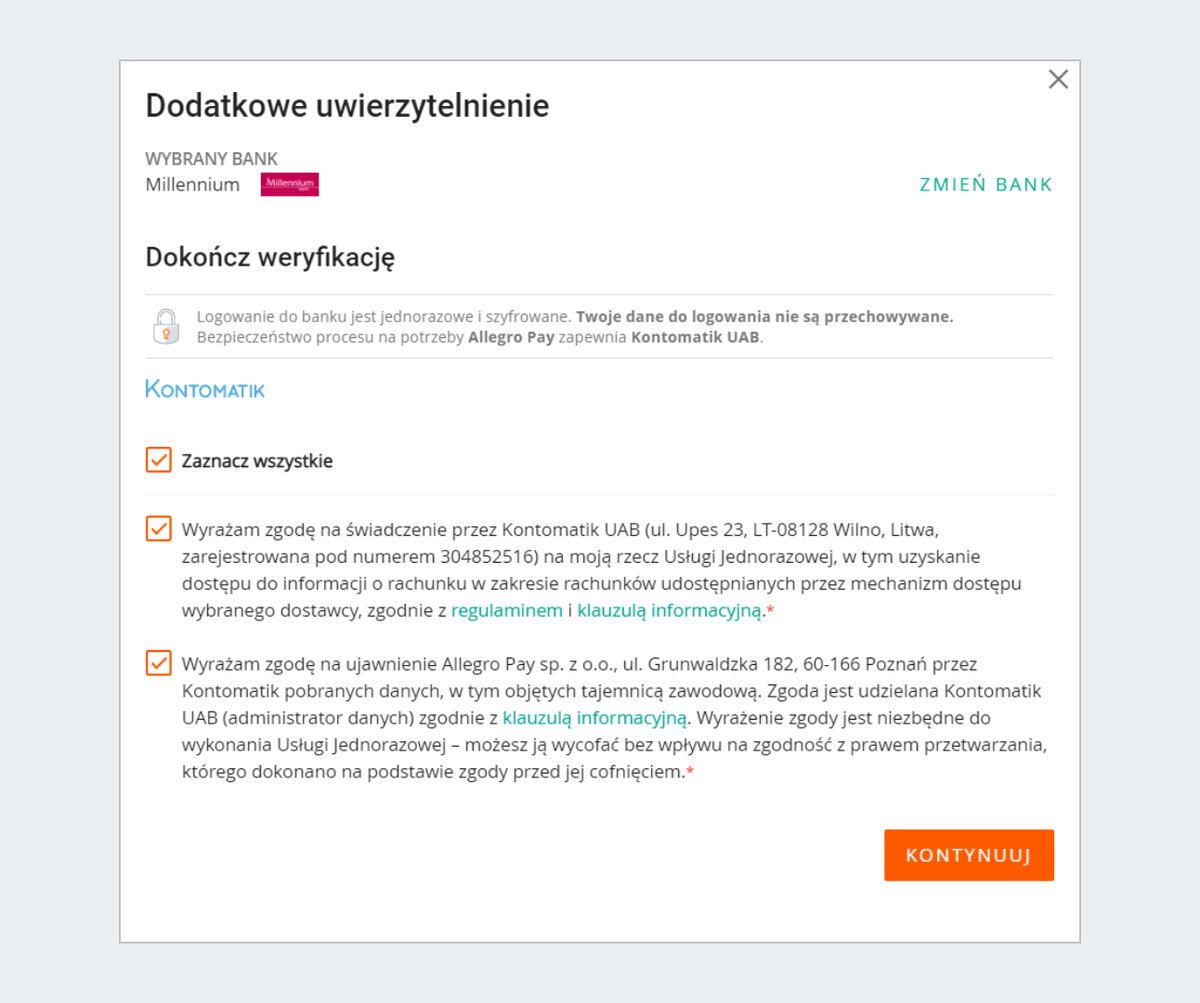1200x1003 pixels.
Task: Click the Kontomatik logo
Action: [205, 389]
